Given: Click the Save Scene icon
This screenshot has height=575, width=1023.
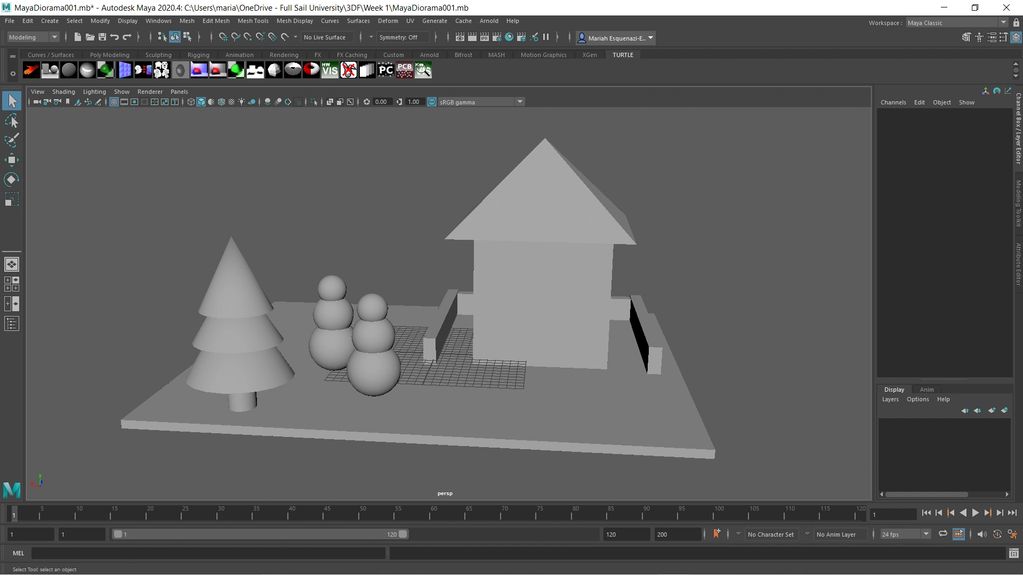Looking at the screenshot, I should 101,37.
